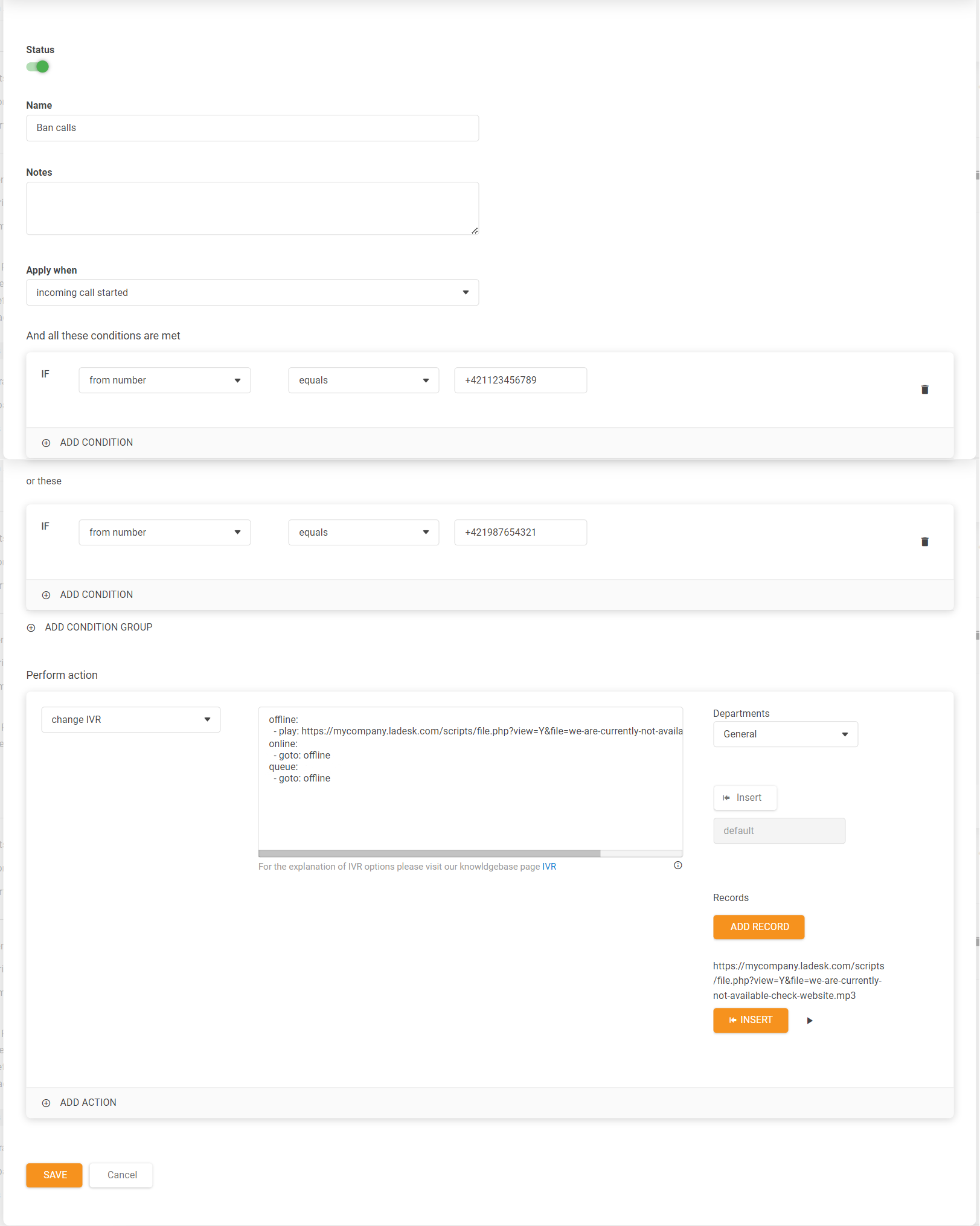Open second condition's equals operator dropdown
The height and width of the screenshot is (1226, 980).
coord(363,533)
